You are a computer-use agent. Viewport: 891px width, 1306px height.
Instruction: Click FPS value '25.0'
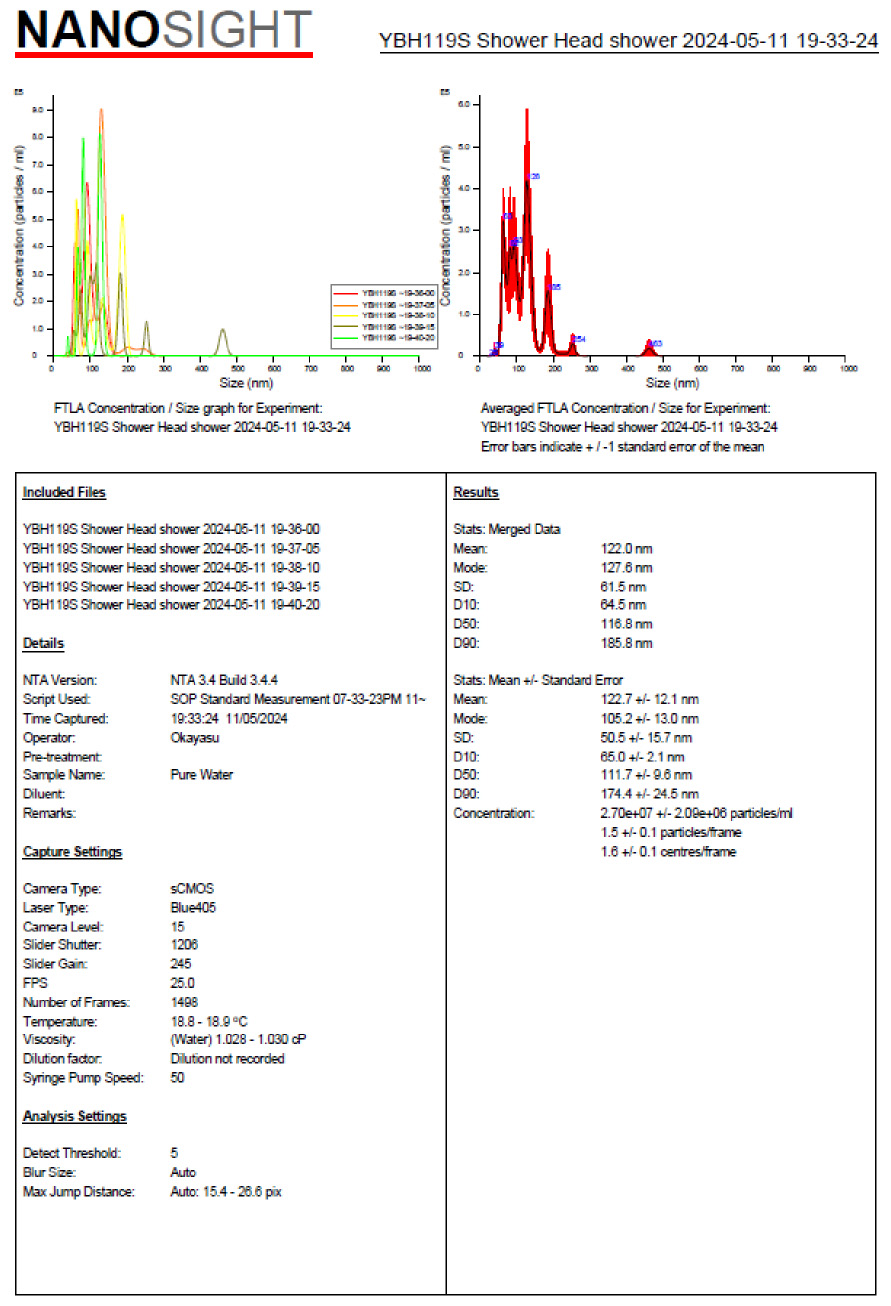tap(183, 983)
